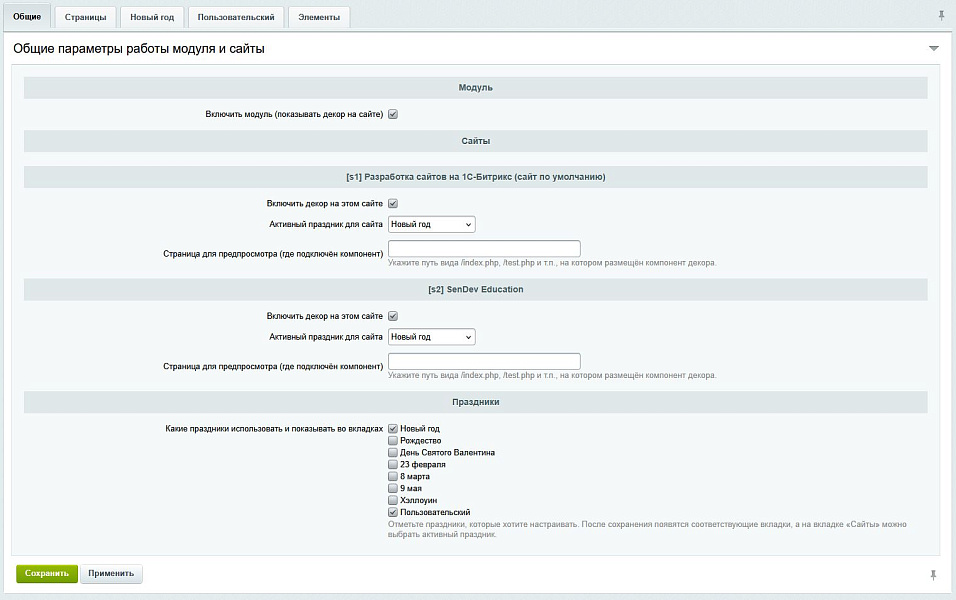Collapse the general parameters section with the arrow
This screenshot has width=956, height=600.
(933, 48)
